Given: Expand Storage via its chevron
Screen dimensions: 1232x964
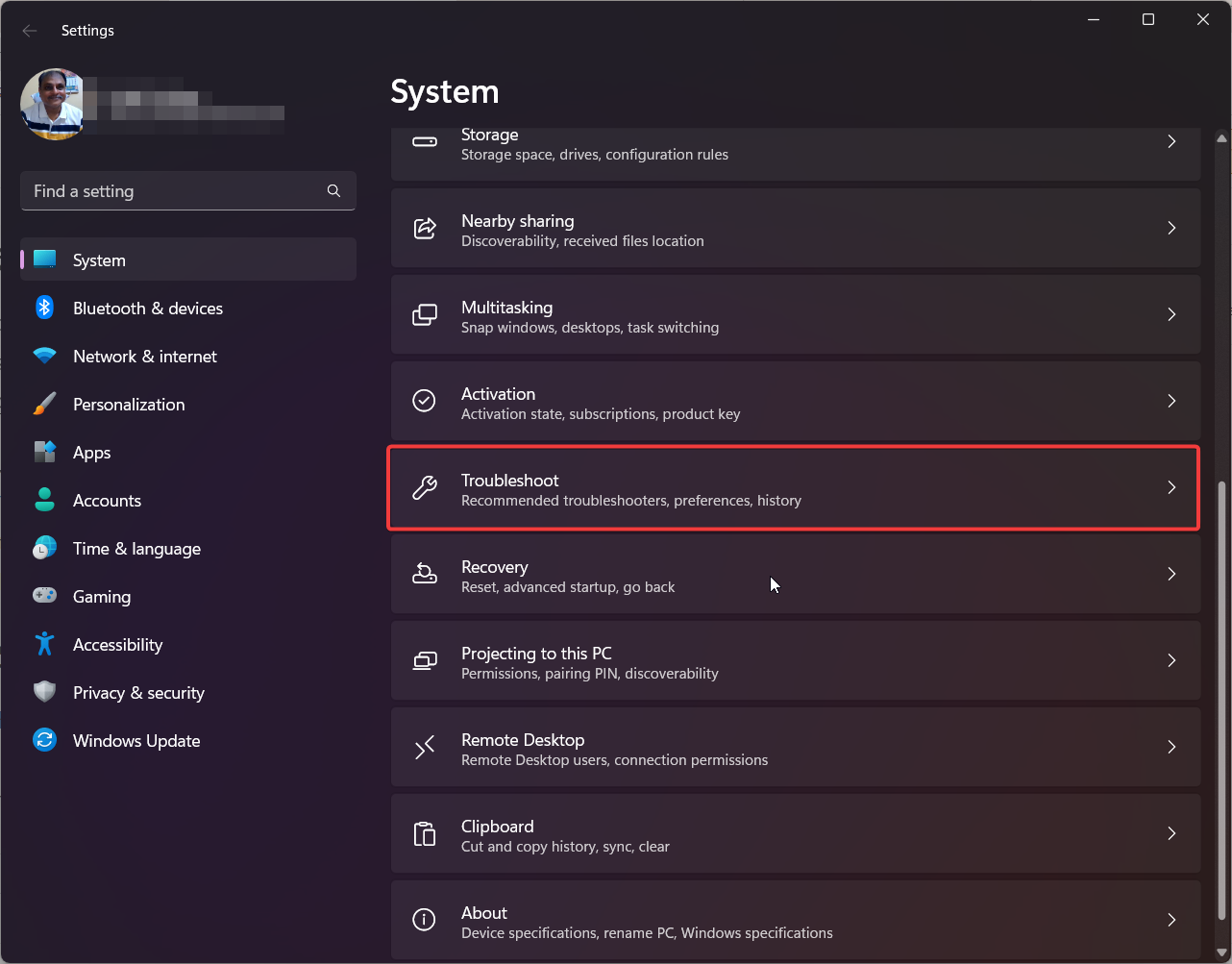Looking at the screenshot, I should click(1171, 141).
